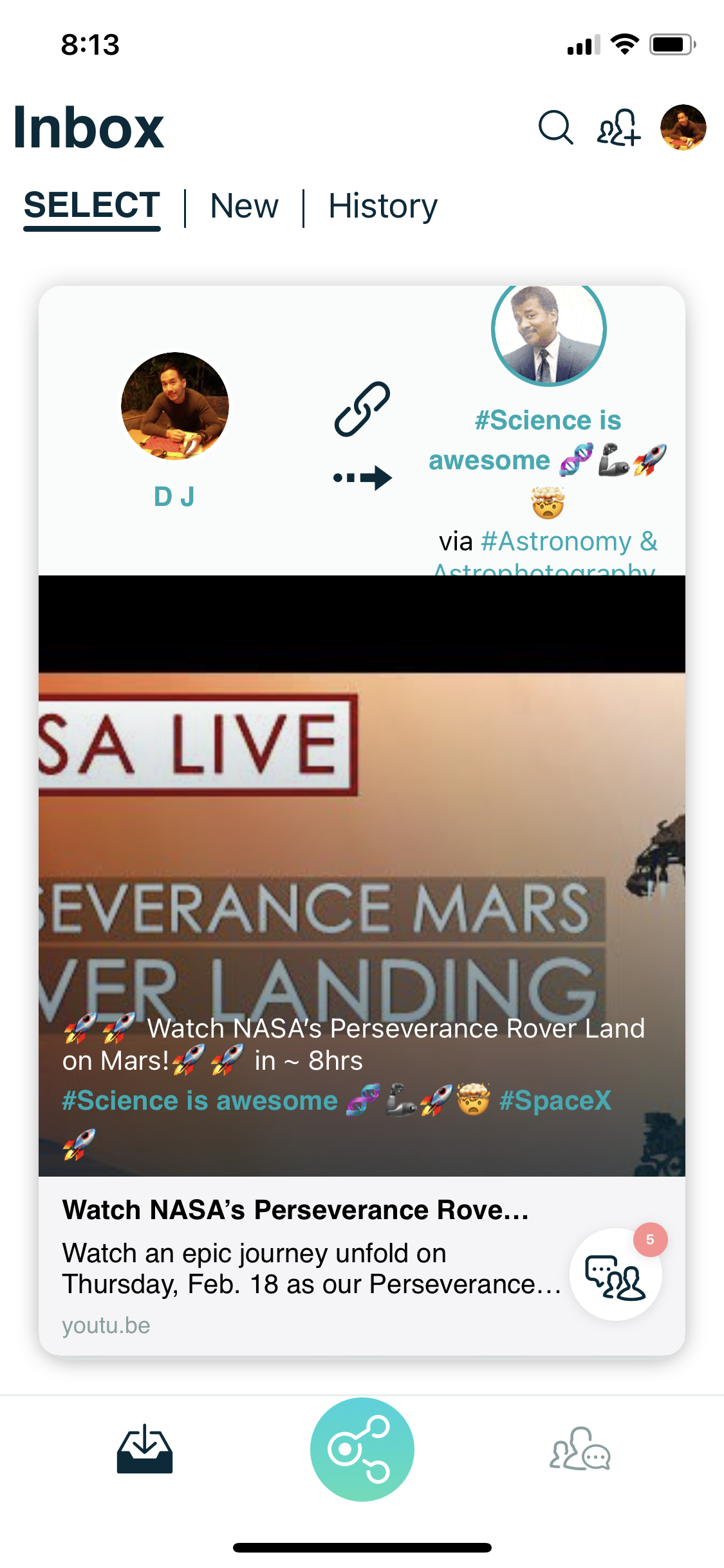The image size is (724, 1568).
Task: Open search with the magnifier icon
Action: pos(556,127)
